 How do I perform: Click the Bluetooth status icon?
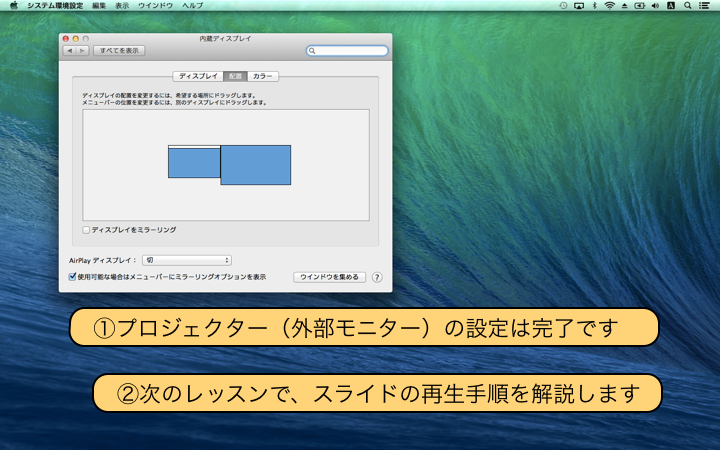click(x=594, y=6)
